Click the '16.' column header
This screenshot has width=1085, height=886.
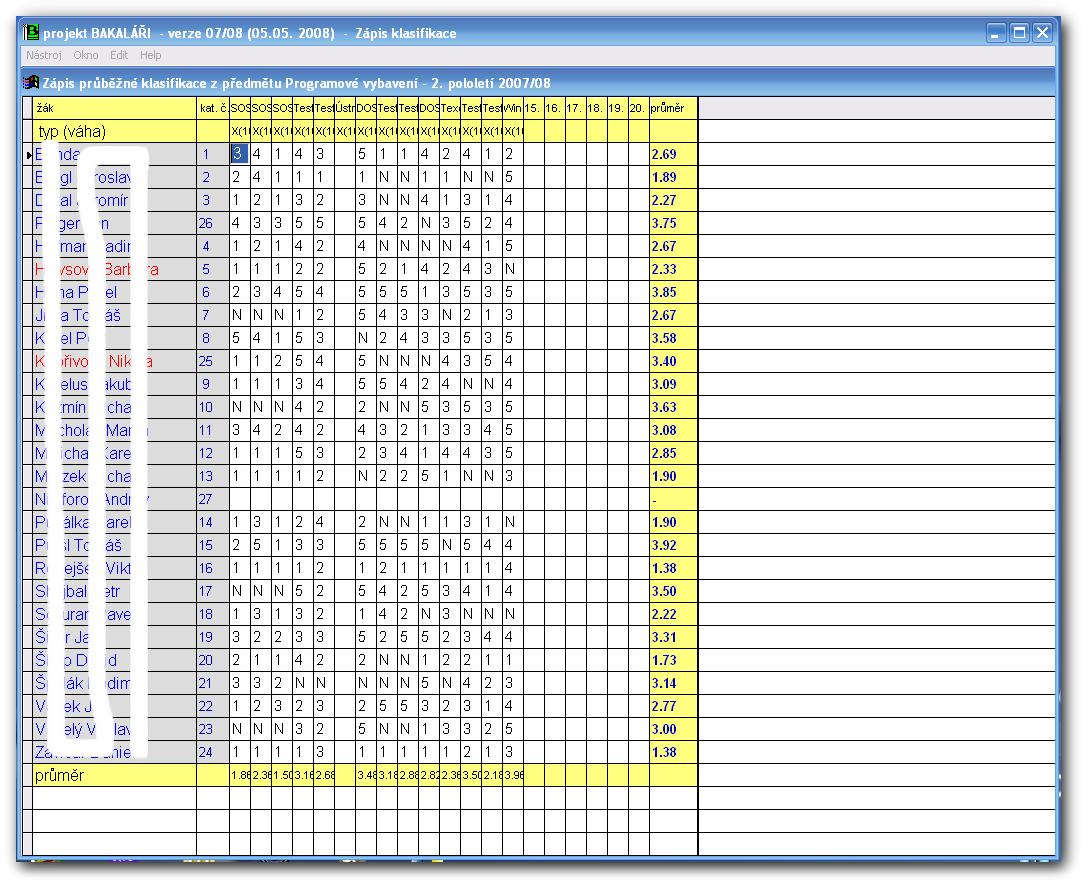[x=554, y=108]
